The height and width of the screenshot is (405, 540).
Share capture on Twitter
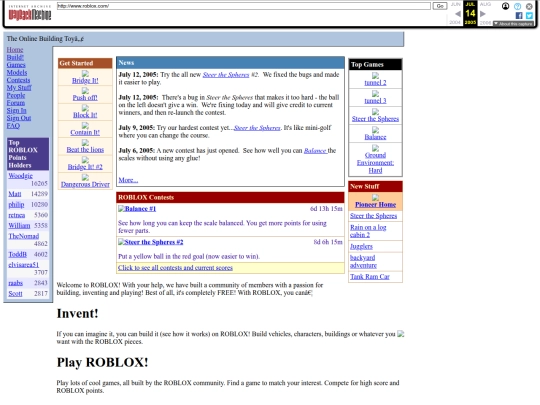pos(530,15)
